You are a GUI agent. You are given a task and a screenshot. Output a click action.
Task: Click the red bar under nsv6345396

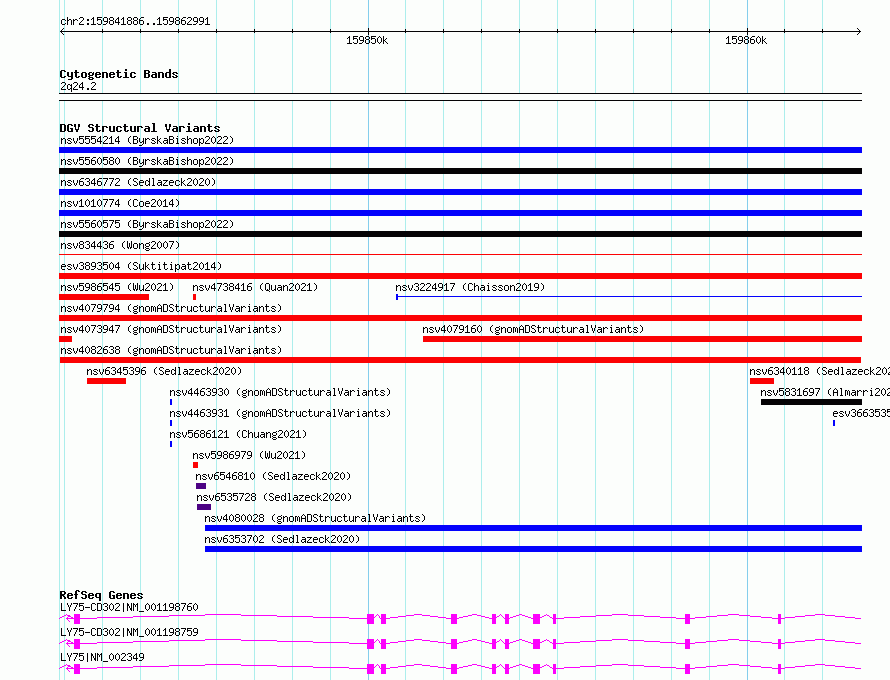coord(106,381)
